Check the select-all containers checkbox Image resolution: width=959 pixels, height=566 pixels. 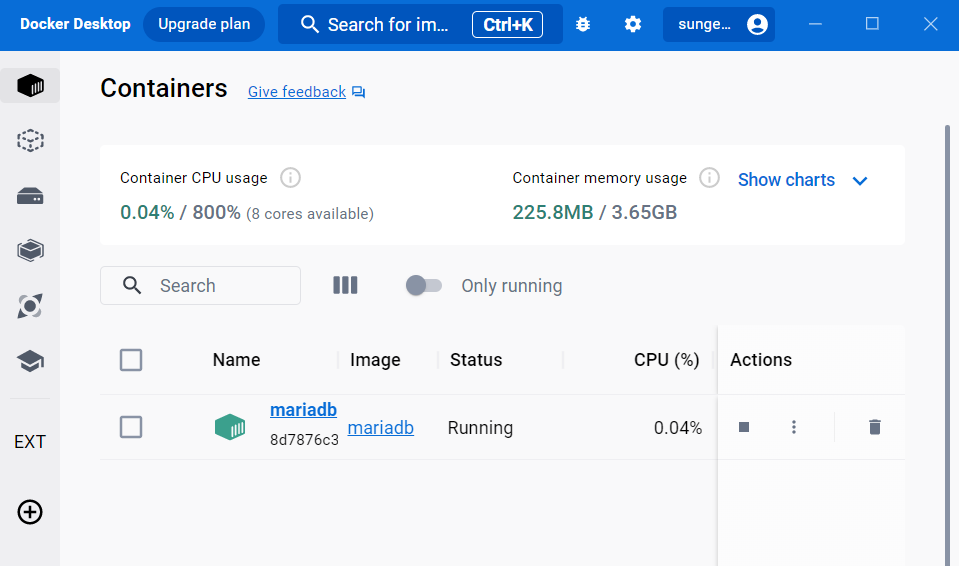[x=131, y=360]
